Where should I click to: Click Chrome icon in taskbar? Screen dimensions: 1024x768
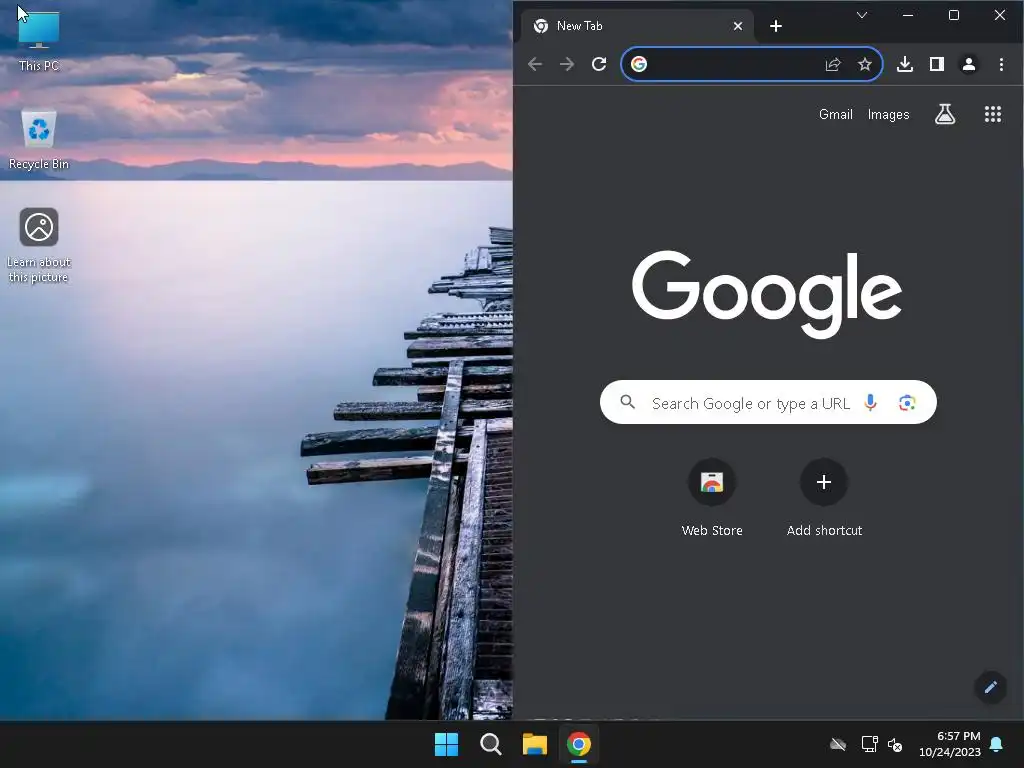pos(579,744)
